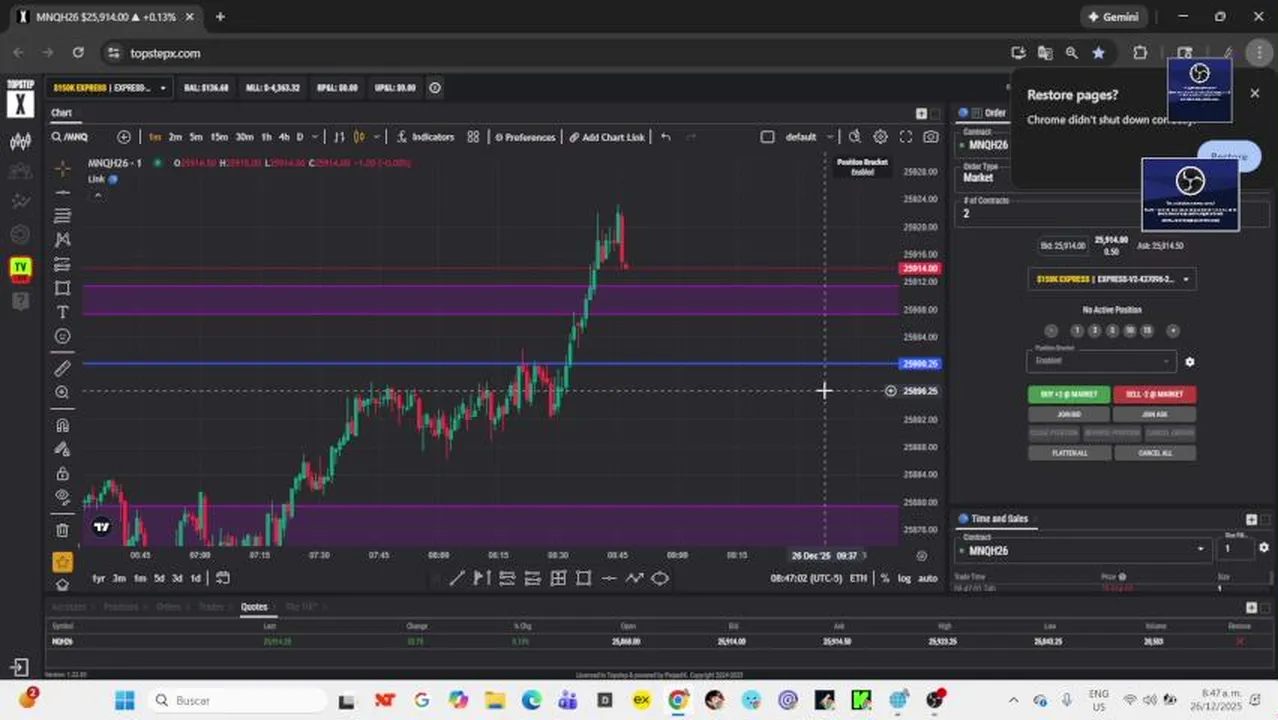Image resolution: width=1278 pixels, height=720 pixels.
Task: Open chart Preferences
Action: pos(524,137)
